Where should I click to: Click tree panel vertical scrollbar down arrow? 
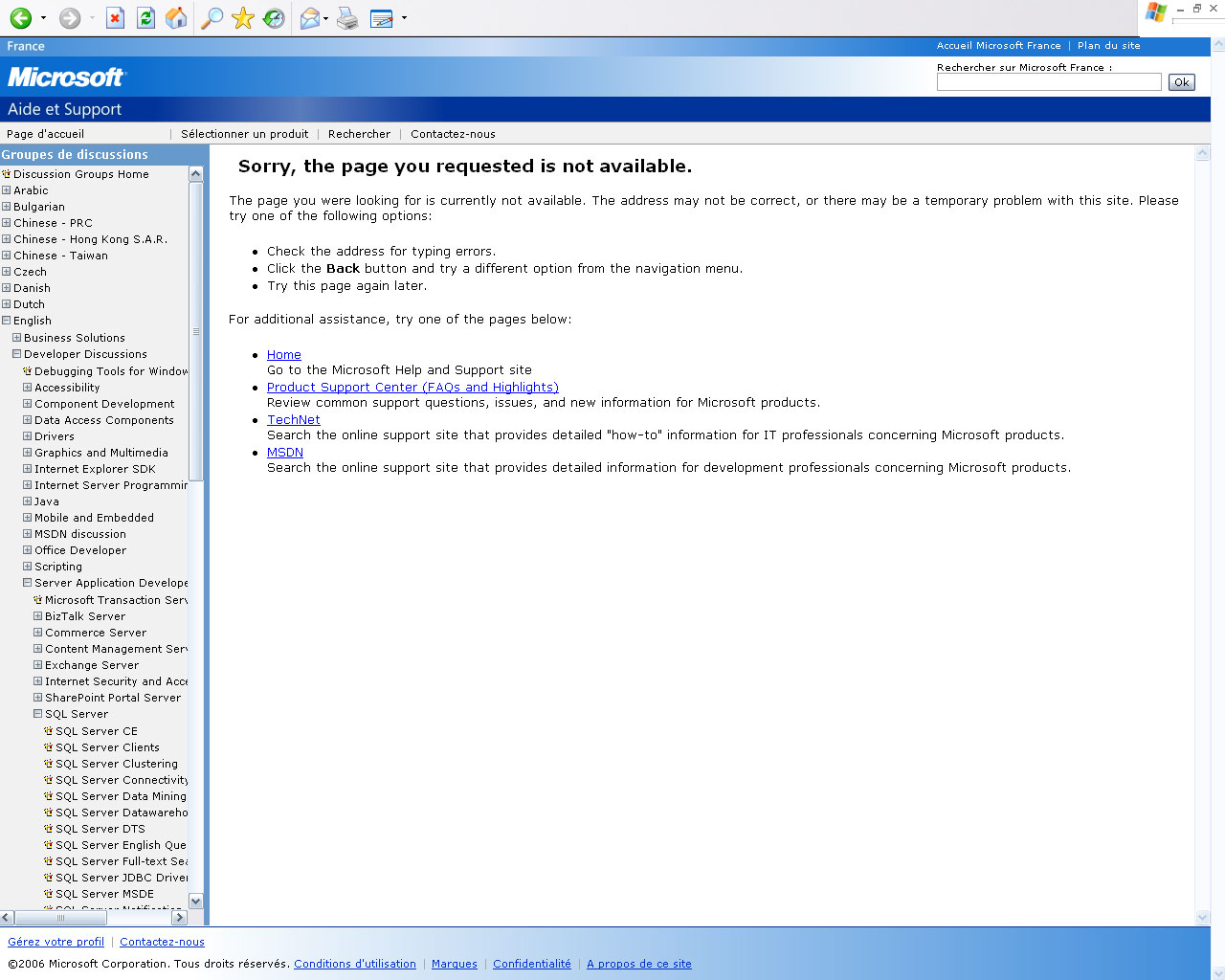[x=196, y=901]
